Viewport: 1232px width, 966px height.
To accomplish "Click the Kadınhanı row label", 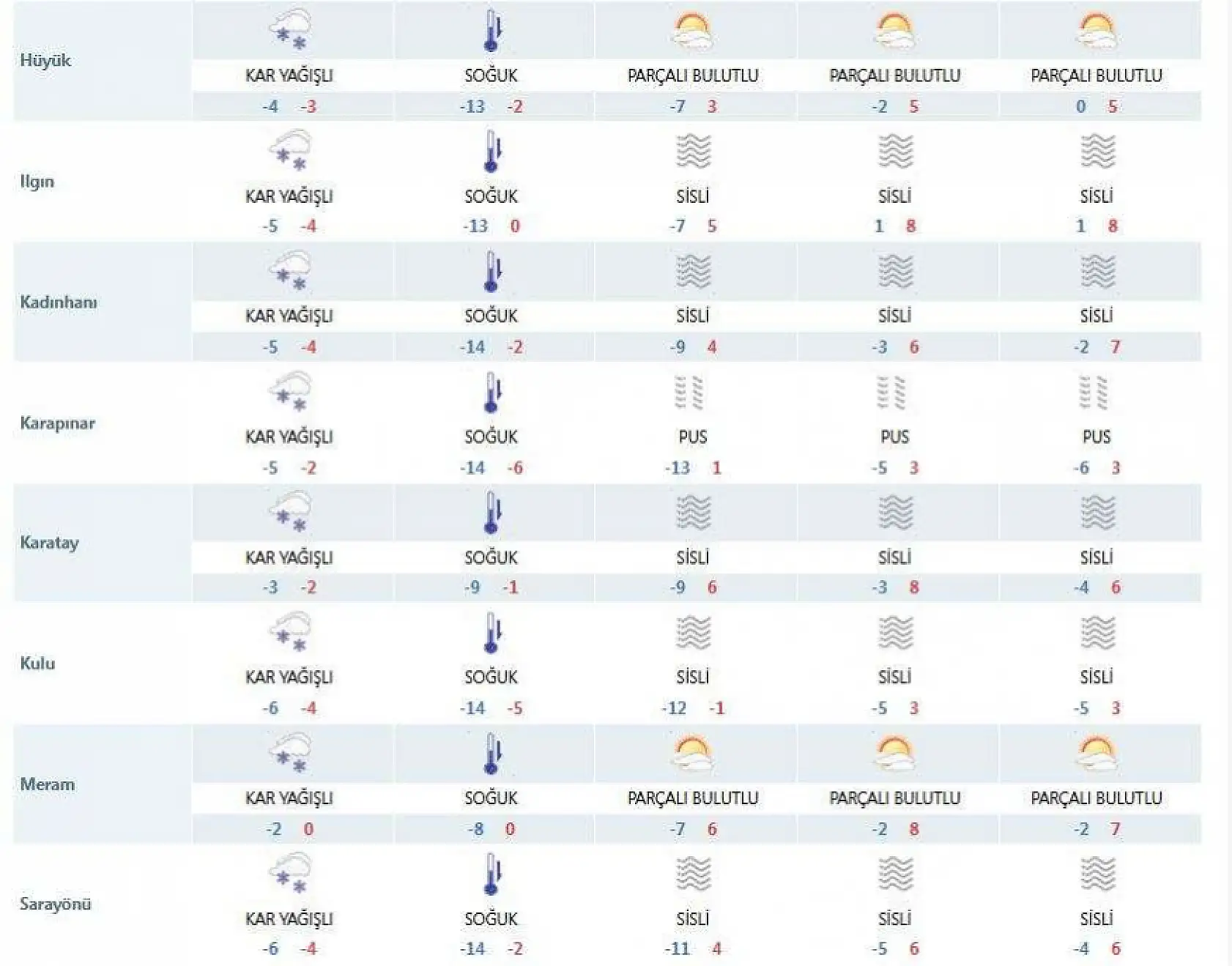I will pos(59,302).
